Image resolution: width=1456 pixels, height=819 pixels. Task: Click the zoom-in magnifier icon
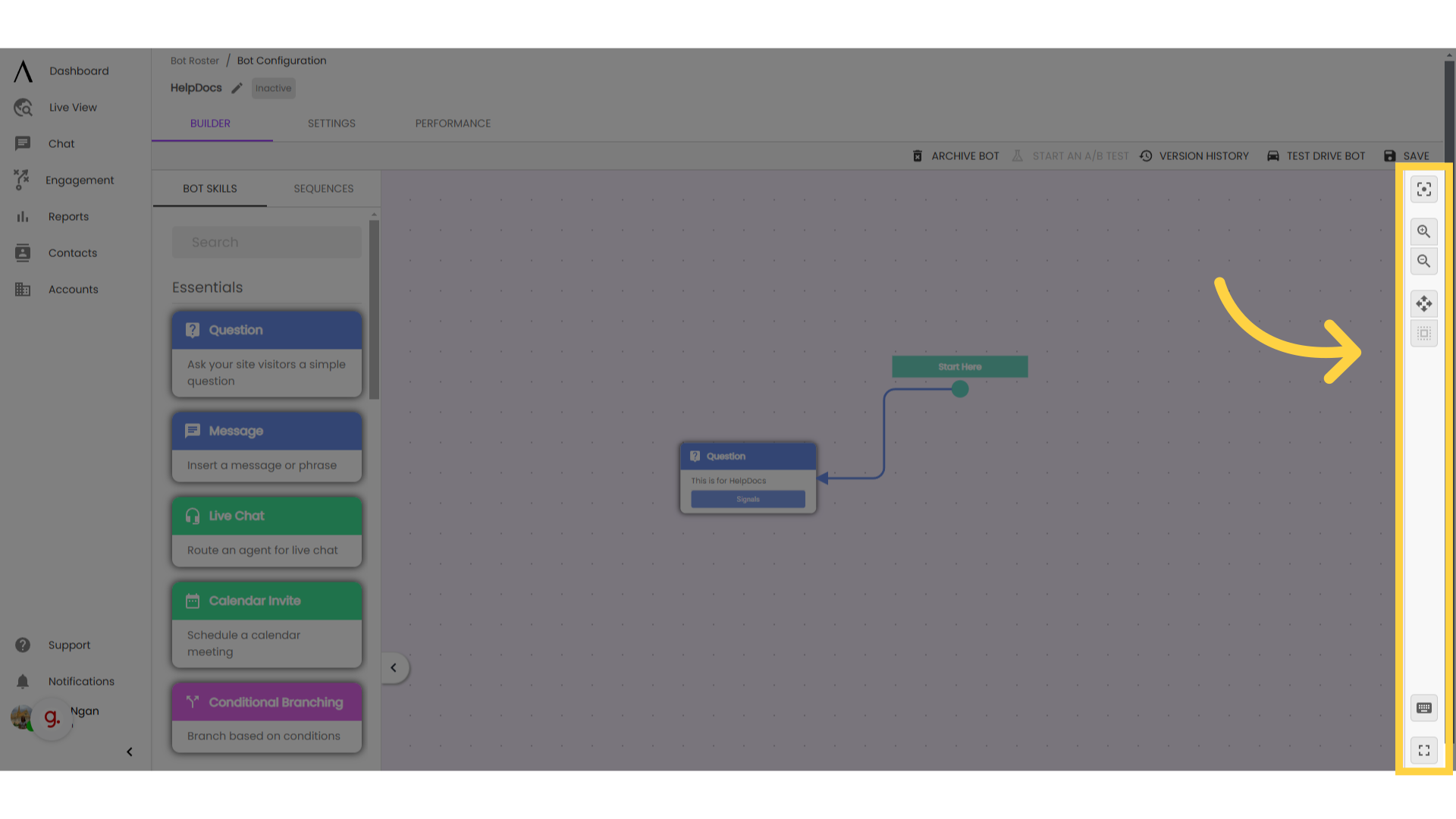(1425, 231)
